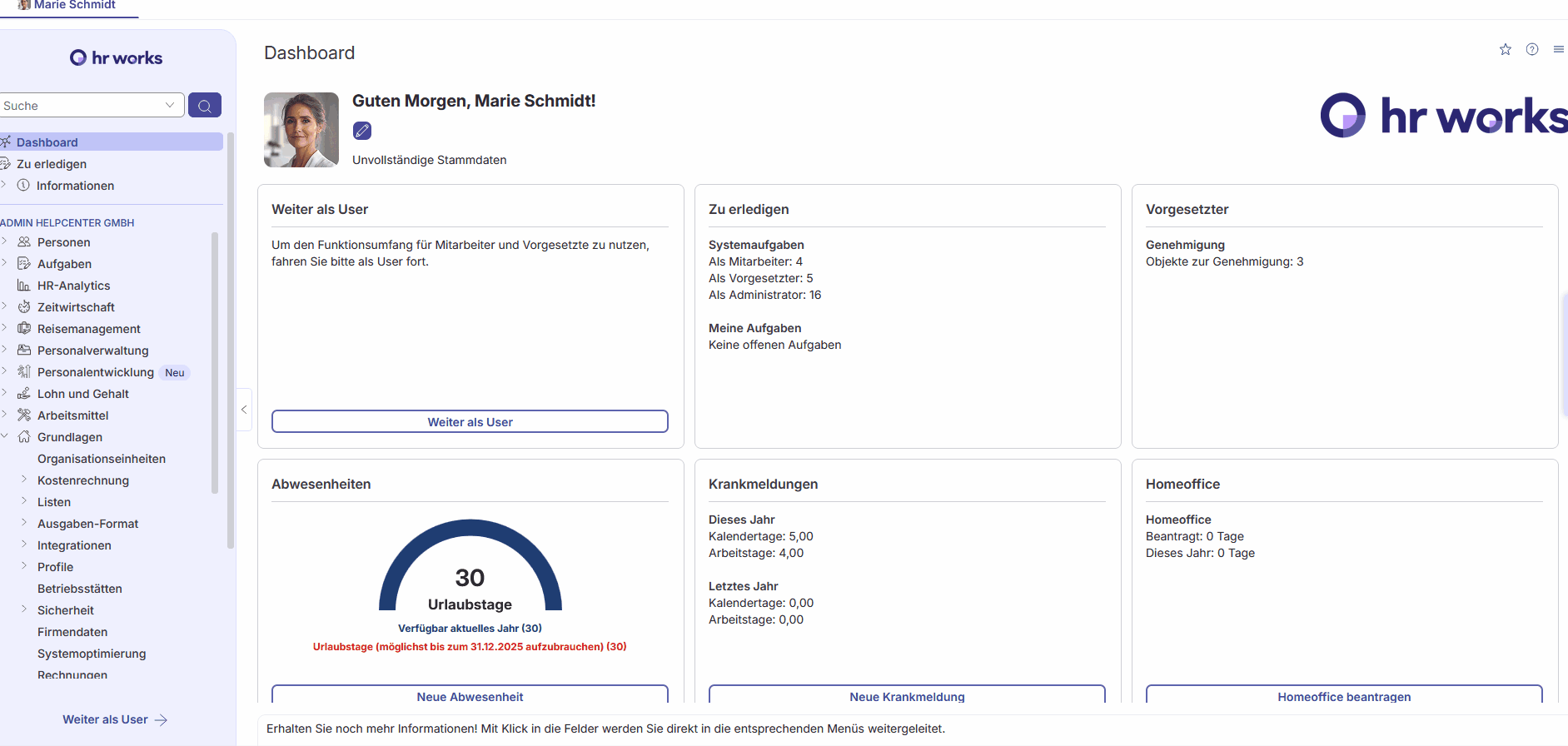
Task: Expand the Personen tree node
Action: point(5,241)
